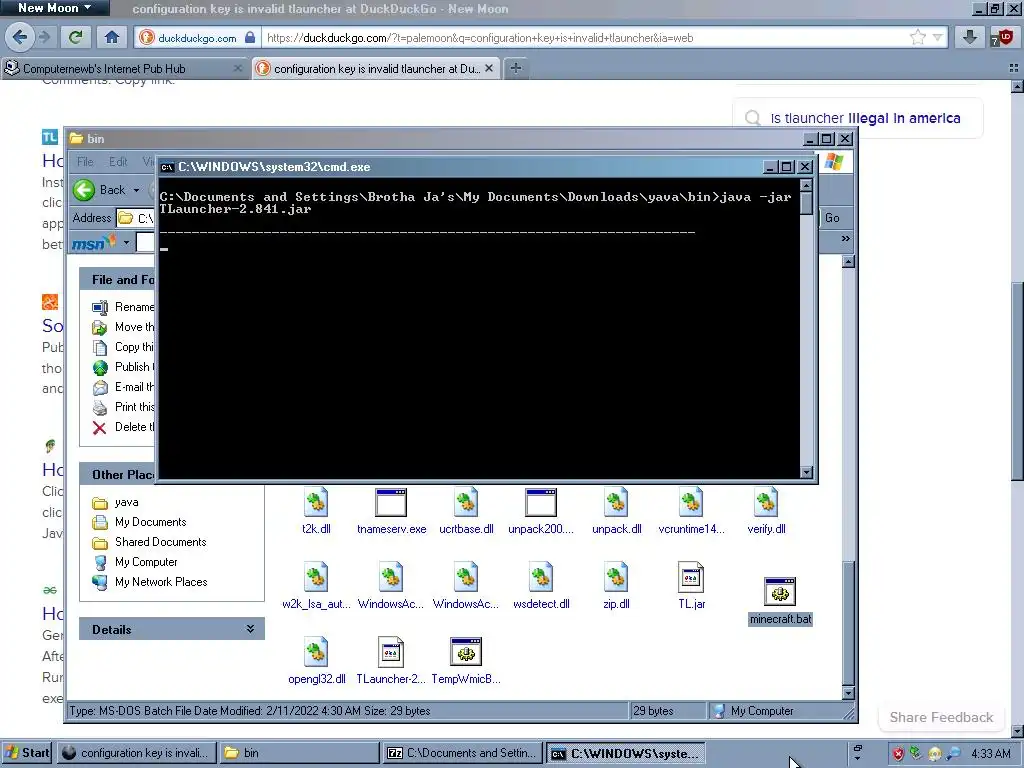Click the browser page vertical scrollbar
The image size is (1024, 768).
pos(1017,382)
